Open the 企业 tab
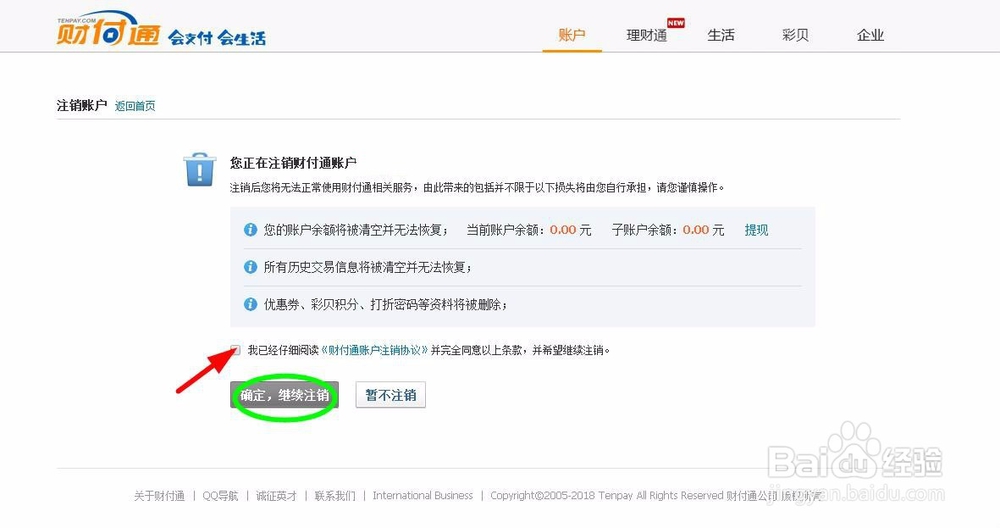The height and width of the screenshot is (528, 1000). click(870, 35)
